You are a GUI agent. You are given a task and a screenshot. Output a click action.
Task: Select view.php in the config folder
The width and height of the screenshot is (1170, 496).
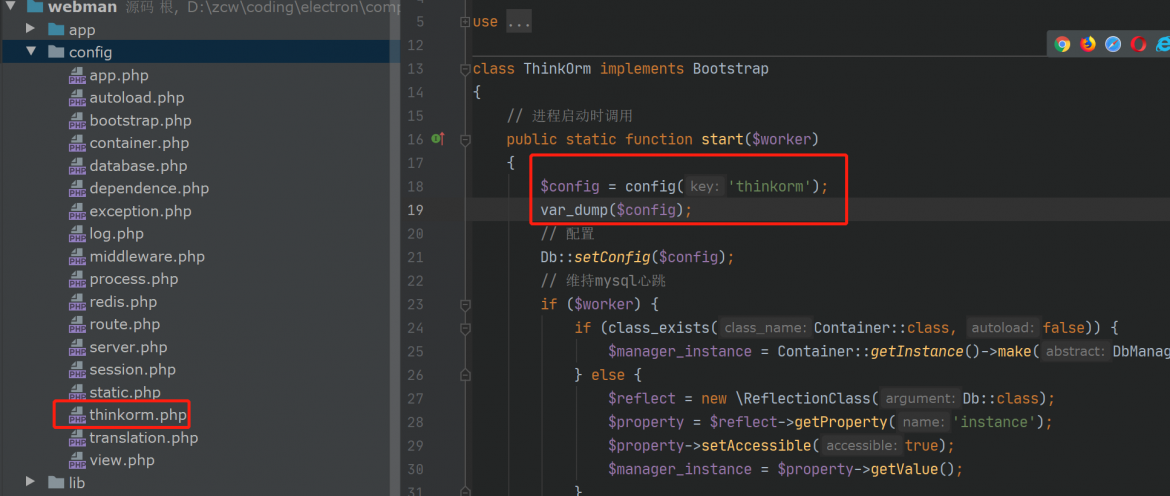[x=122, y=460]
